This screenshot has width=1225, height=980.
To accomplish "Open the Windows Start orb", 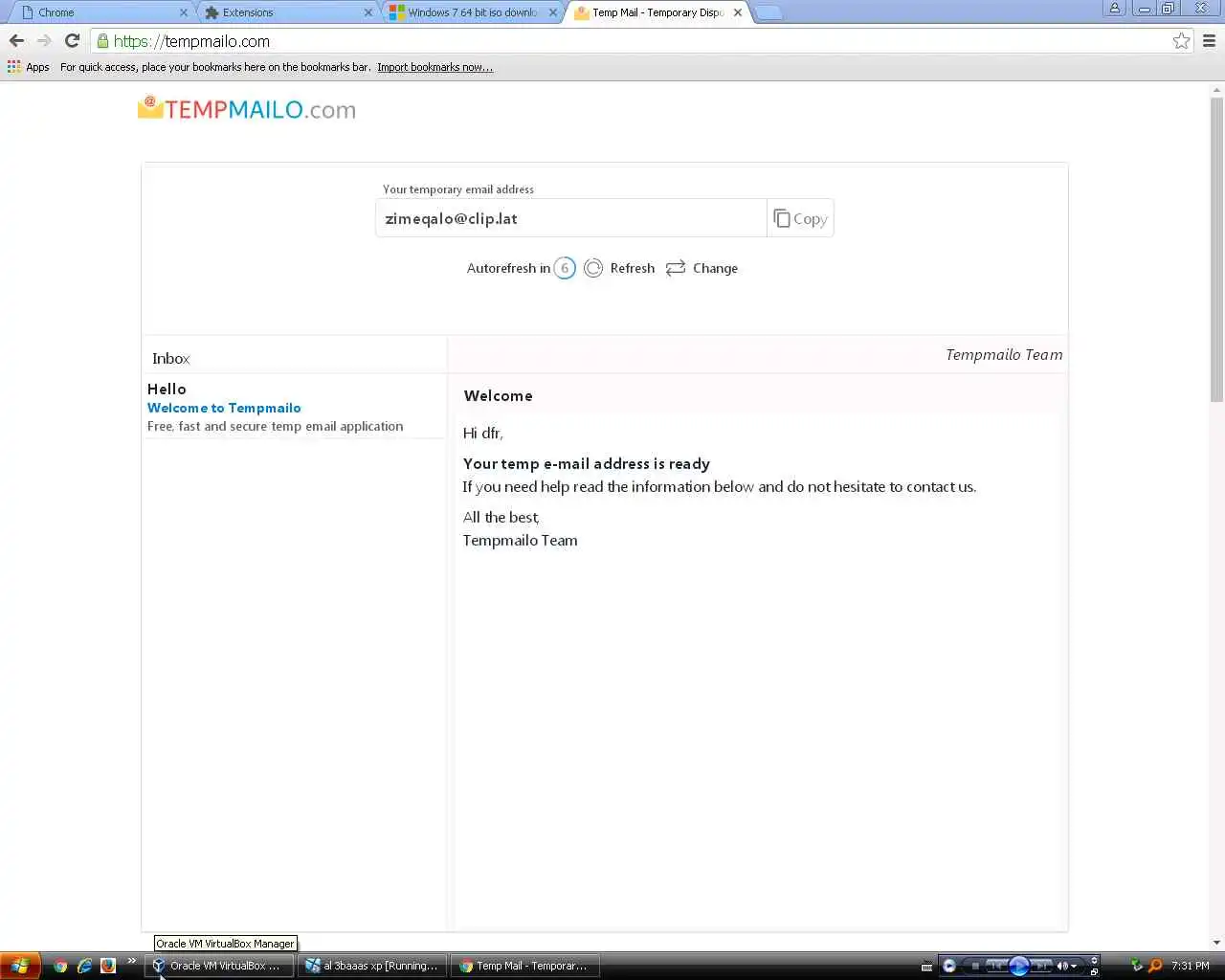I will (x=19, y=966).
